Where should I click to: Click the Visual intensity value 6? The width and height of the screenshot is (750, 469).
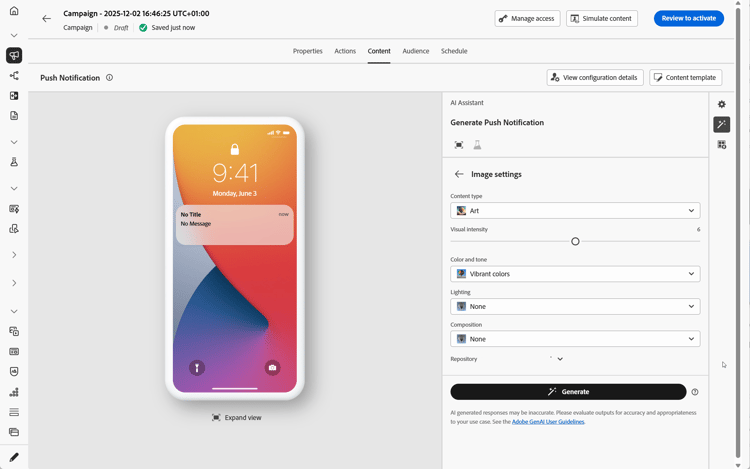(698, 229)
